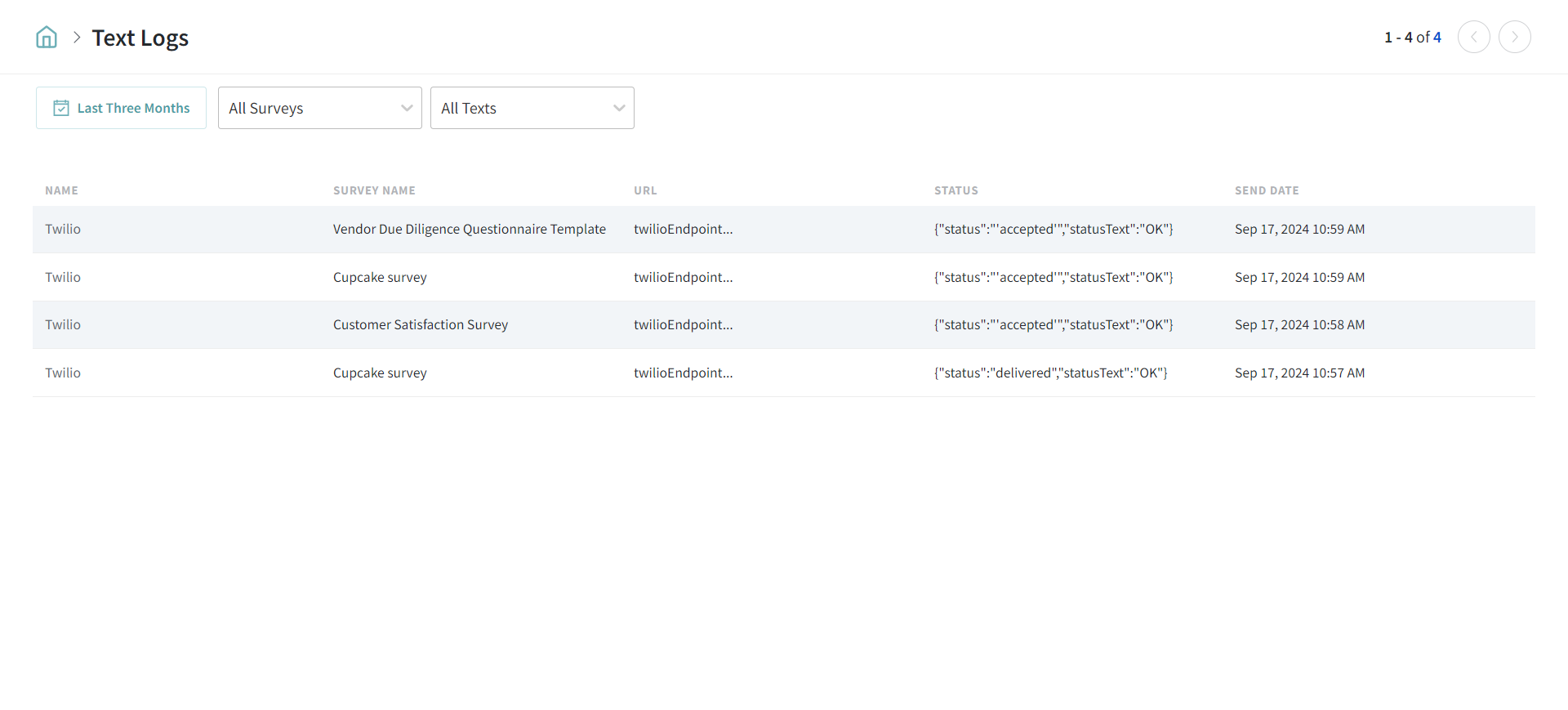1568x710 pixels.
Task: Select the Customer Satisfaction Survey log row
Action: [420, 325]
